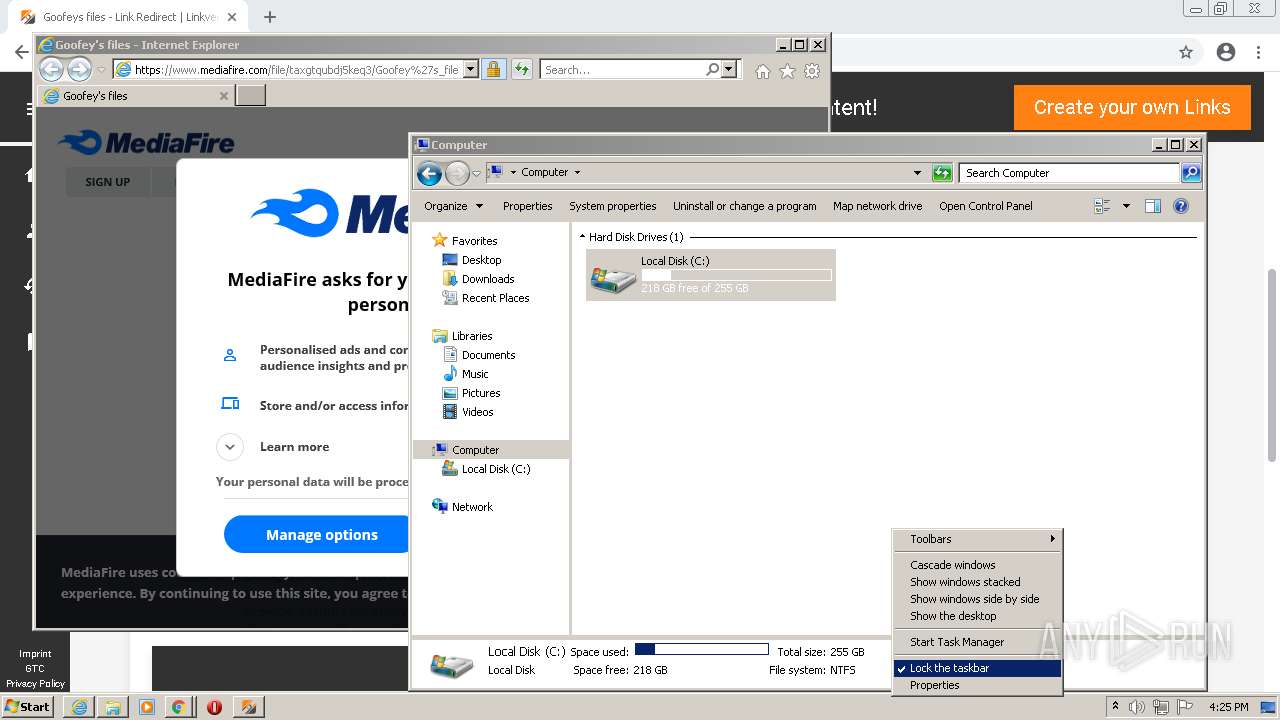Screen dimensions: 1280x720
Task: Open the Chrome profile avatar
Action: click(x=1226, y=52)
